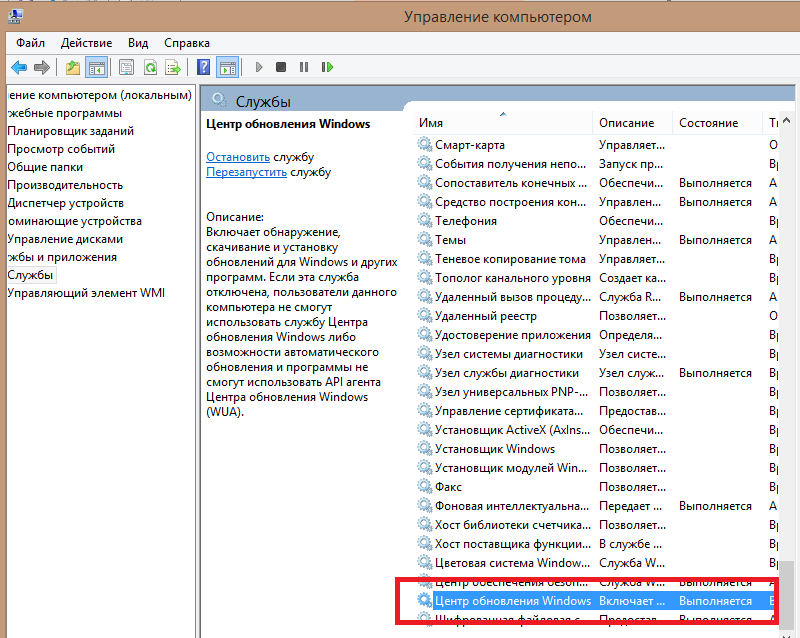The width and height of the screenshot is (800, 638).
Task: Click the Refresh toolbar icon
Action: (x=150, y=67)
